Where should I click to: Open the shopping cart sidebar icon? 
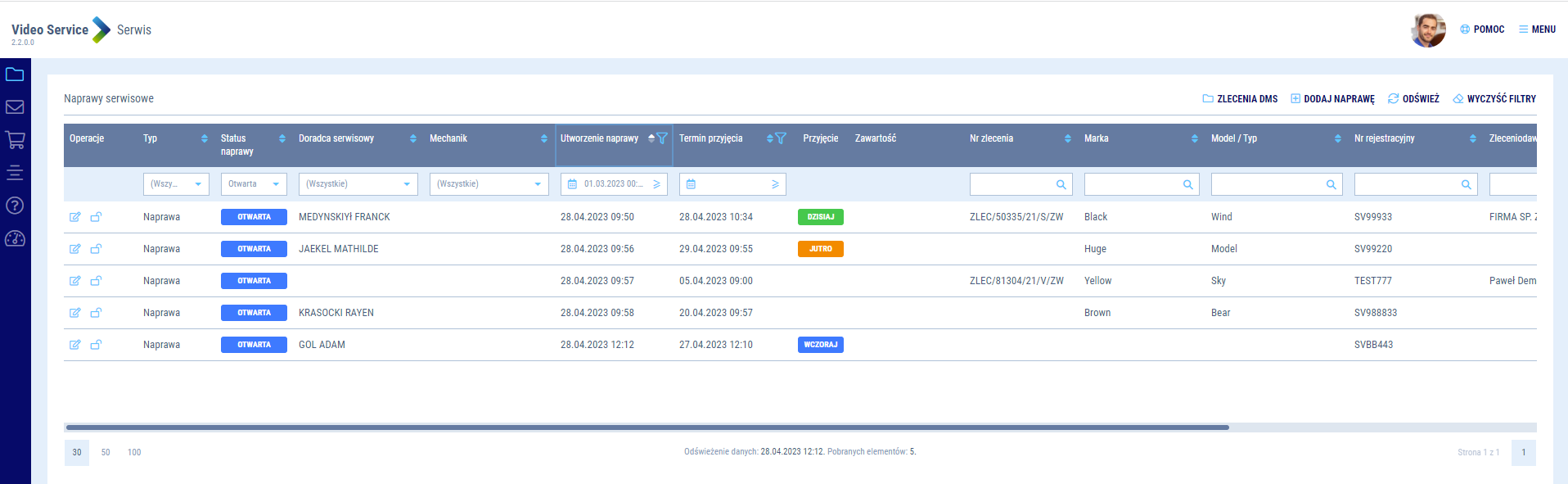pyautogui.click(x=15, y=140)
